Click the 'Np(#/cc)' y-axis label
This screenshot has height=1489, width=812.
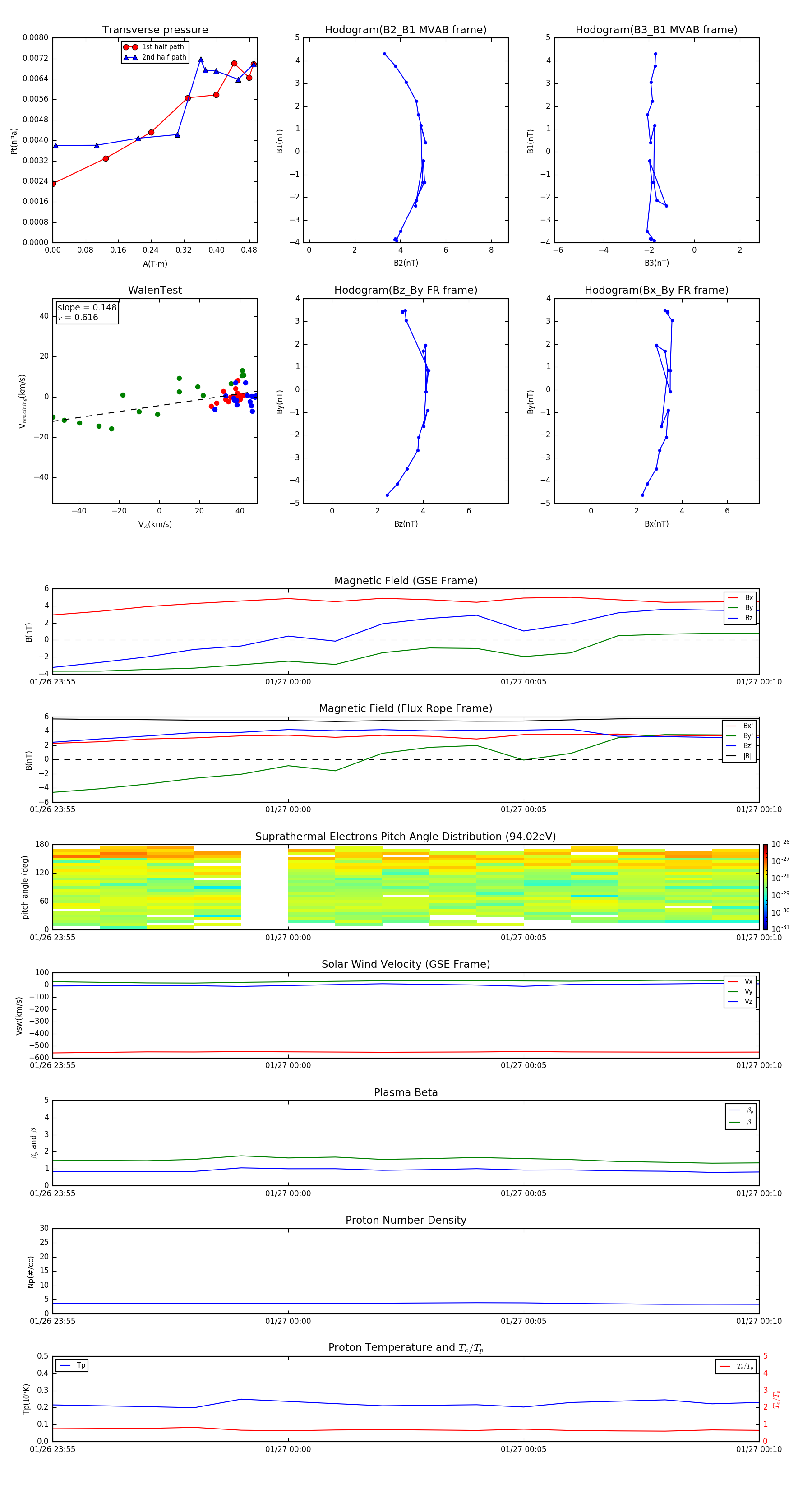[31, 1272]
